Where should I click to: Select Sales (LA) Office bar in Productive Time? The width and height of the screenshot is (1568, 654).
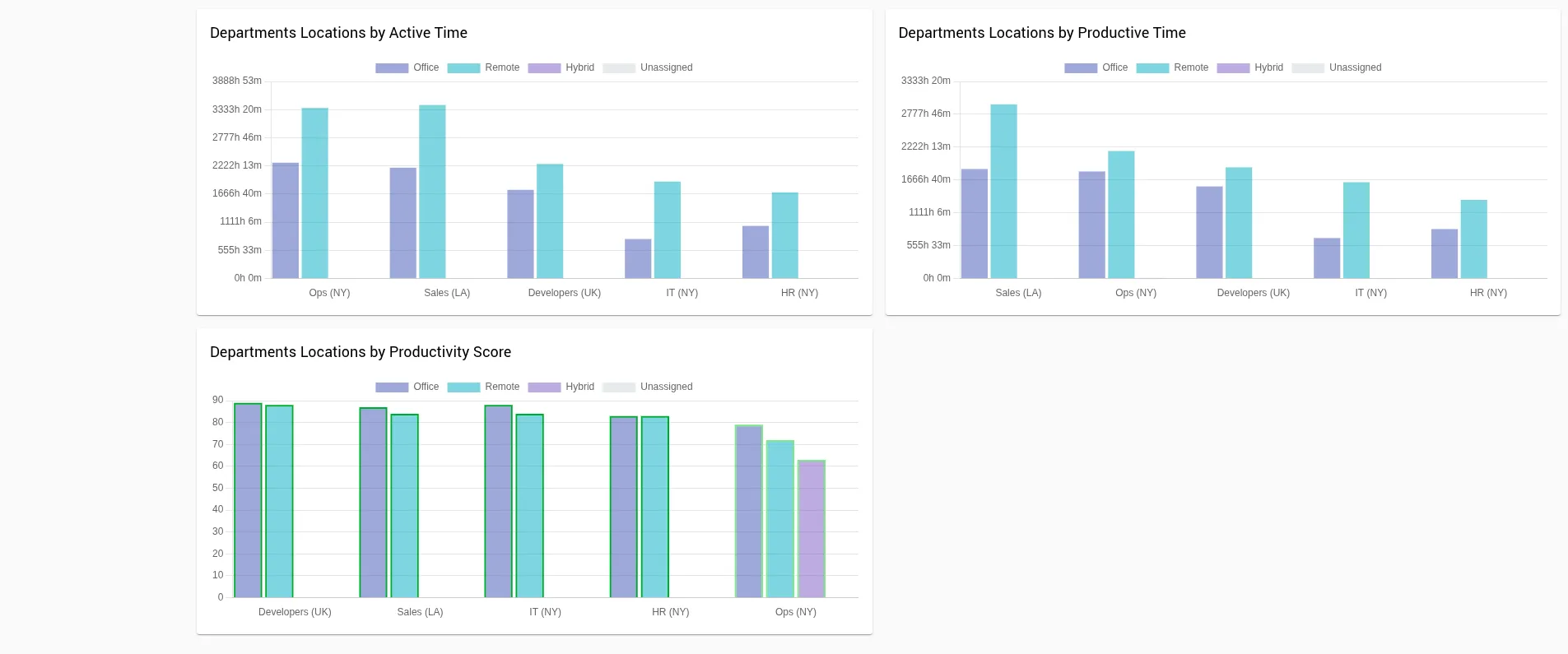tap(975, 224)
